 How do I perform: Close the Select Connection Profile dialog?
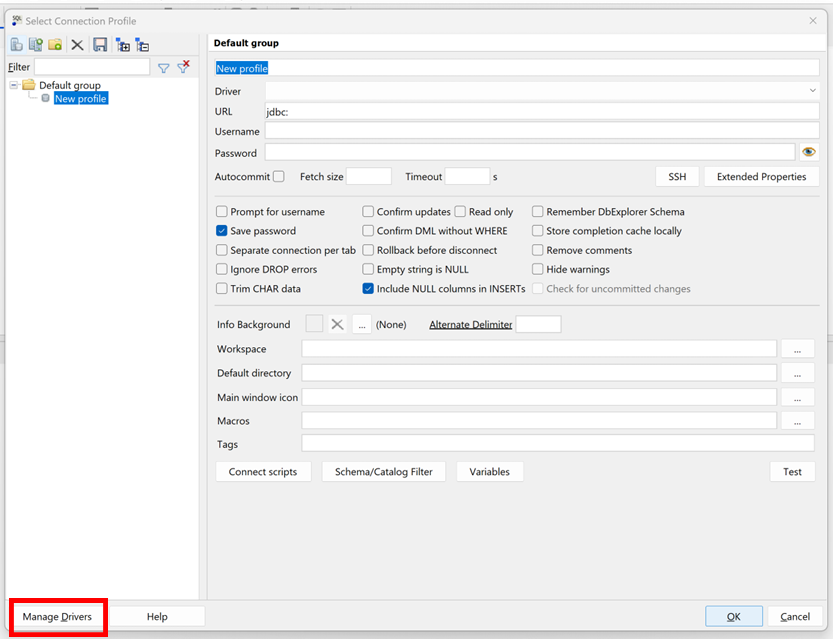pos(813,21)
